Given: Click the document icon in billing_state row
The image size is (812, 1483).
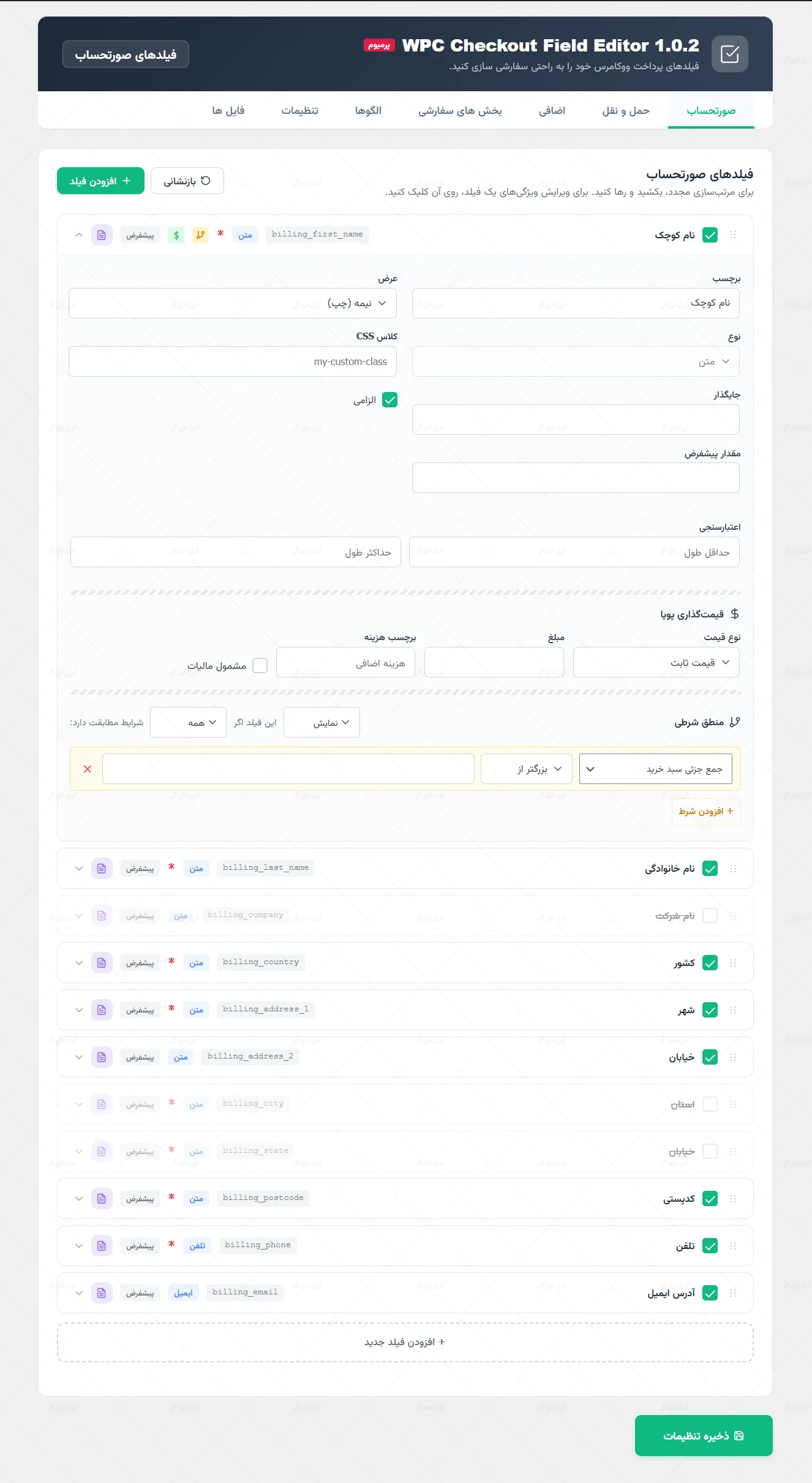Looking at the screenshot, I should click(102, 1151).
